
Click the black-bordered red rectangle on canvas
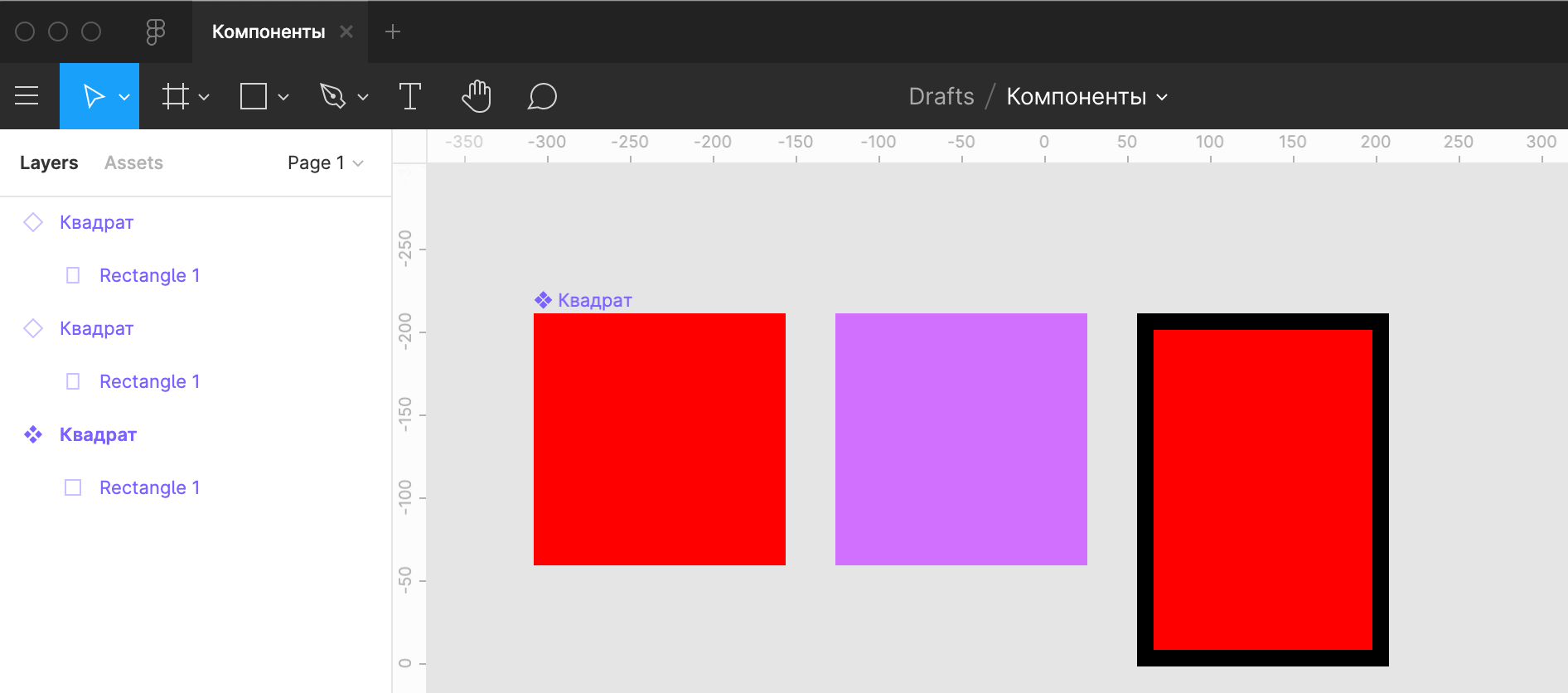point(1262,489)
